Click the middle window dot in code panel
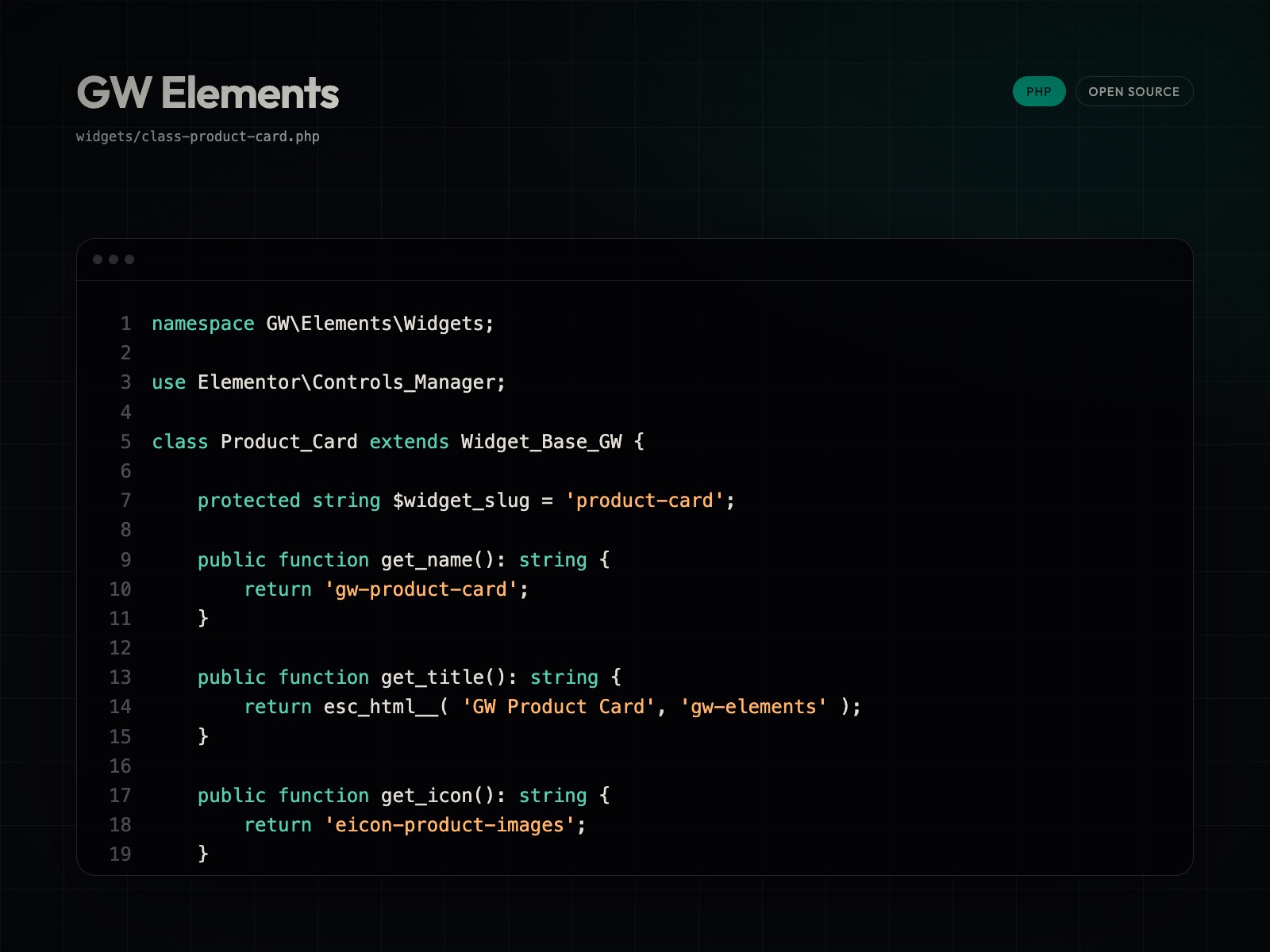 tap(114, 259)
